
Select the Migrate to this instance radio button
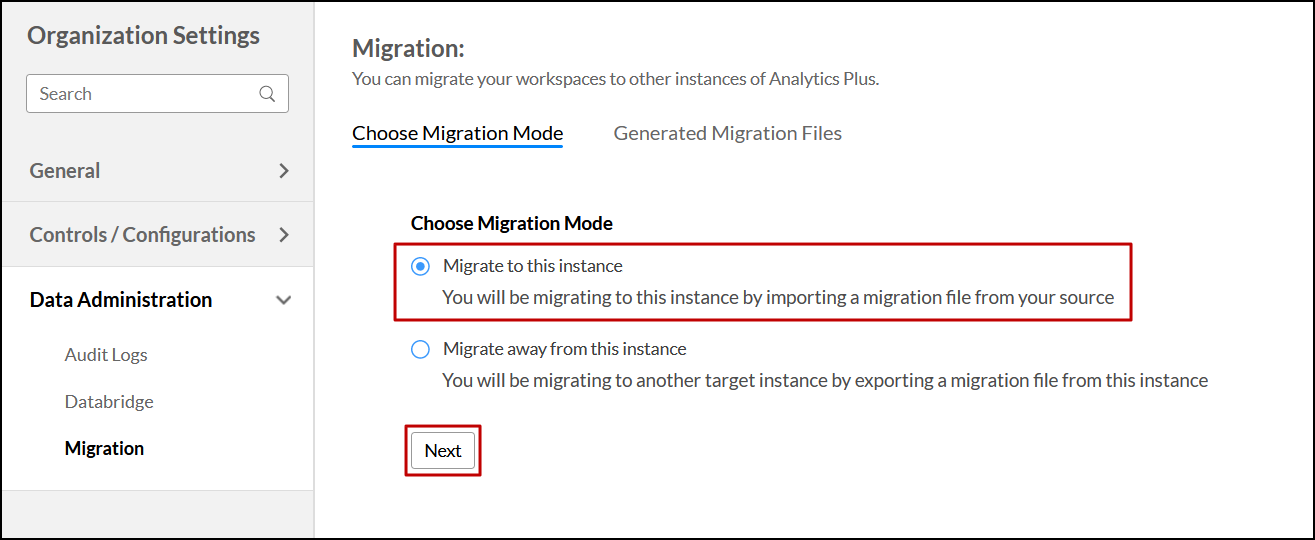[x=421, y=266]
